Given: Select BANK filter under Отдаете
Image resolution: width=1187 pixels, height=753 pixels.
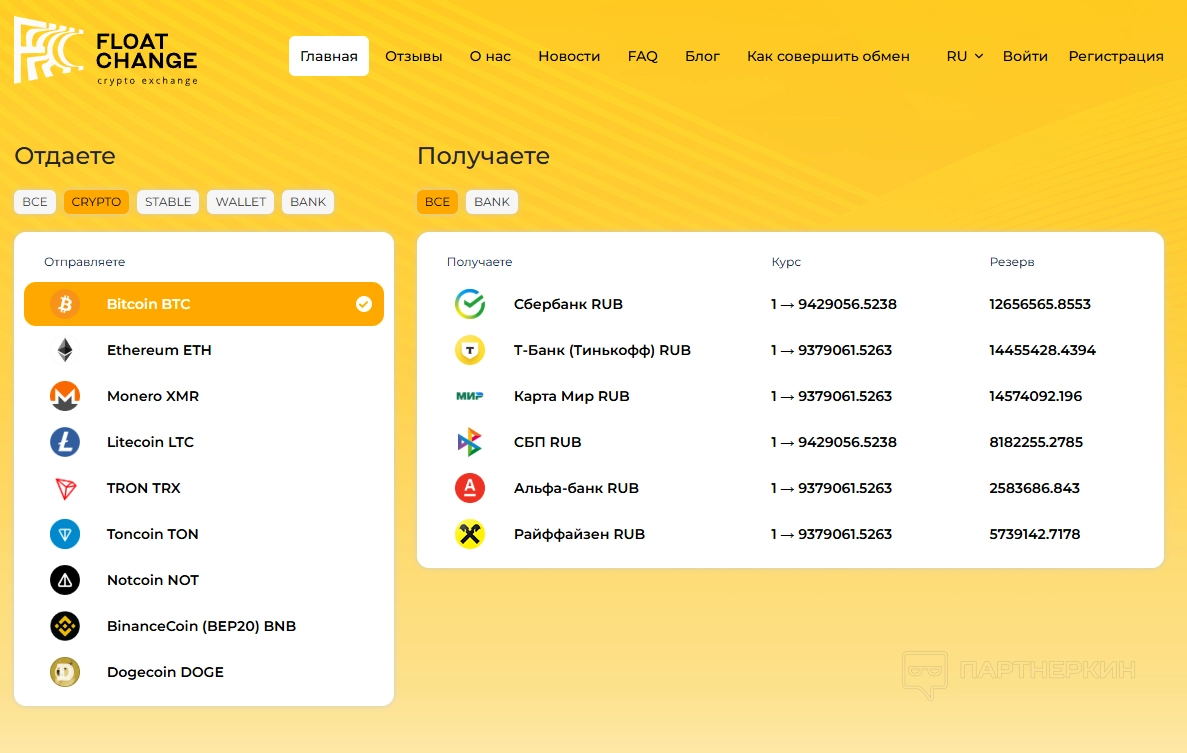Looking at the screenshot, I should click(x=308, y=202).
